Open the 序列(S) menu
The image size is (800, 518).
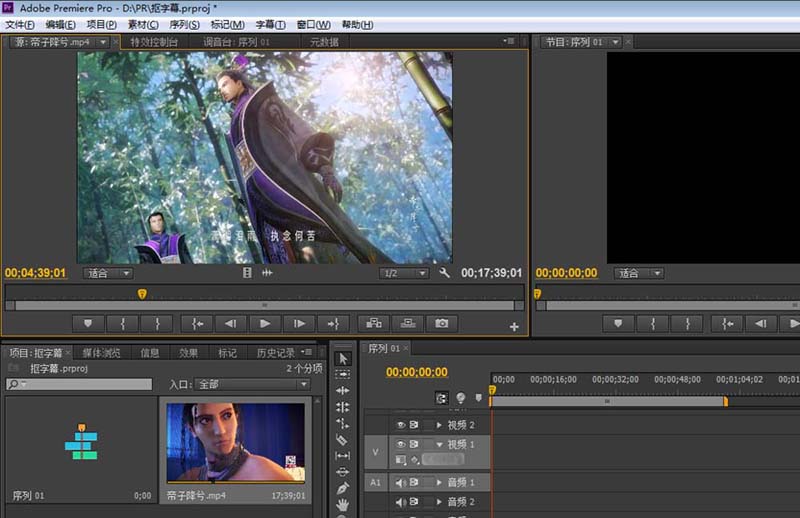tap(184, 24)
